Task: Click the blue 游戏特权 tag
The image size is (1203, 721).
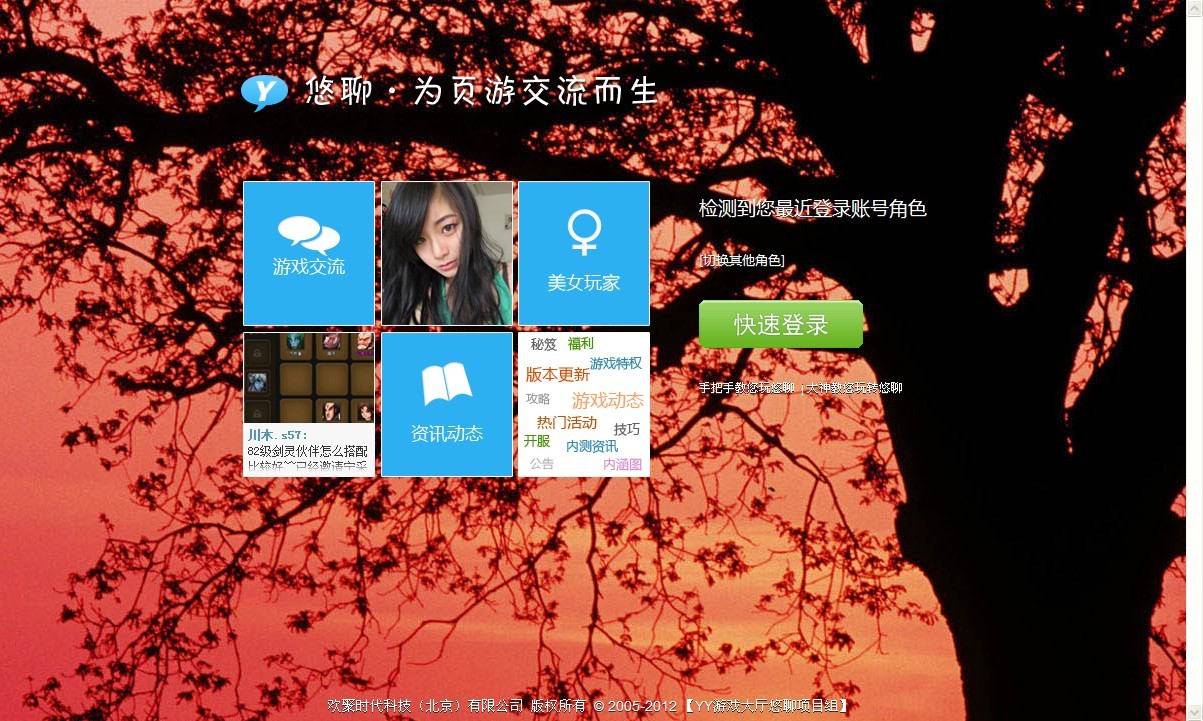Action: pos(616,363)
